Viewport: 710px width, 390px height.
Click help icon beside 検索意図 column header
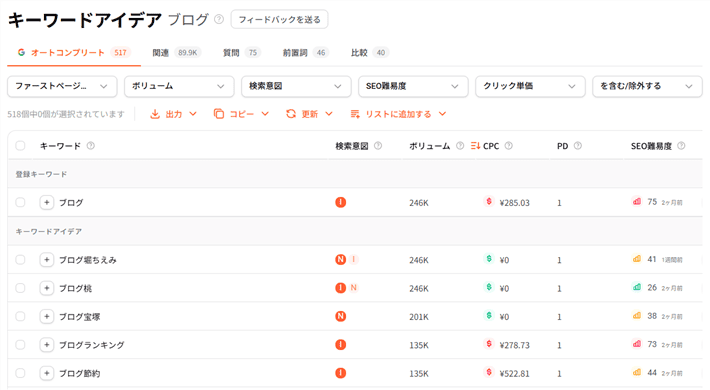click(378, 146)
